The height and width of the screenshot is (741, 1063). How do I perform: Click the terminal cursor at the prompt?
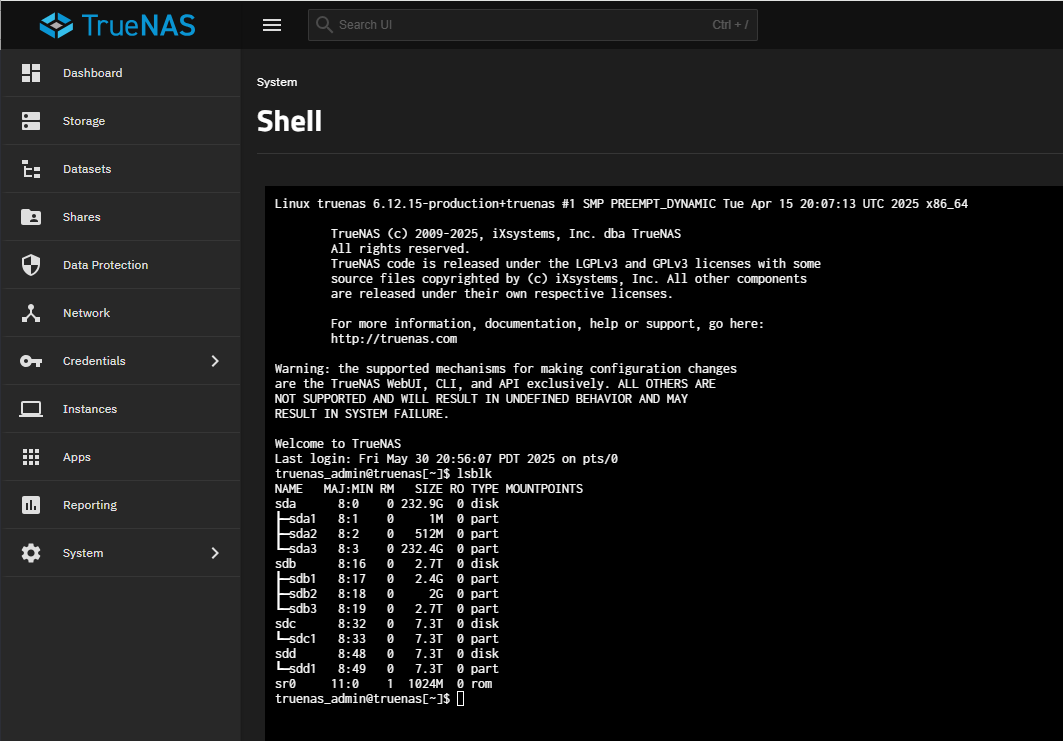click(460, 699)
